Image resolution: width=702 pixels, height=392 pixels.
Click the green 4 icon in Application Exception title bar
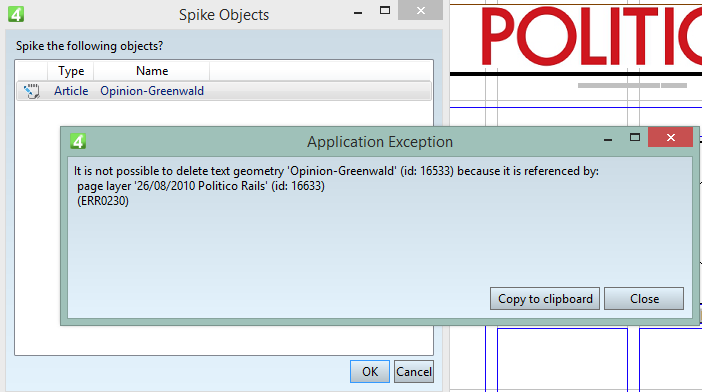click(78, 141)
